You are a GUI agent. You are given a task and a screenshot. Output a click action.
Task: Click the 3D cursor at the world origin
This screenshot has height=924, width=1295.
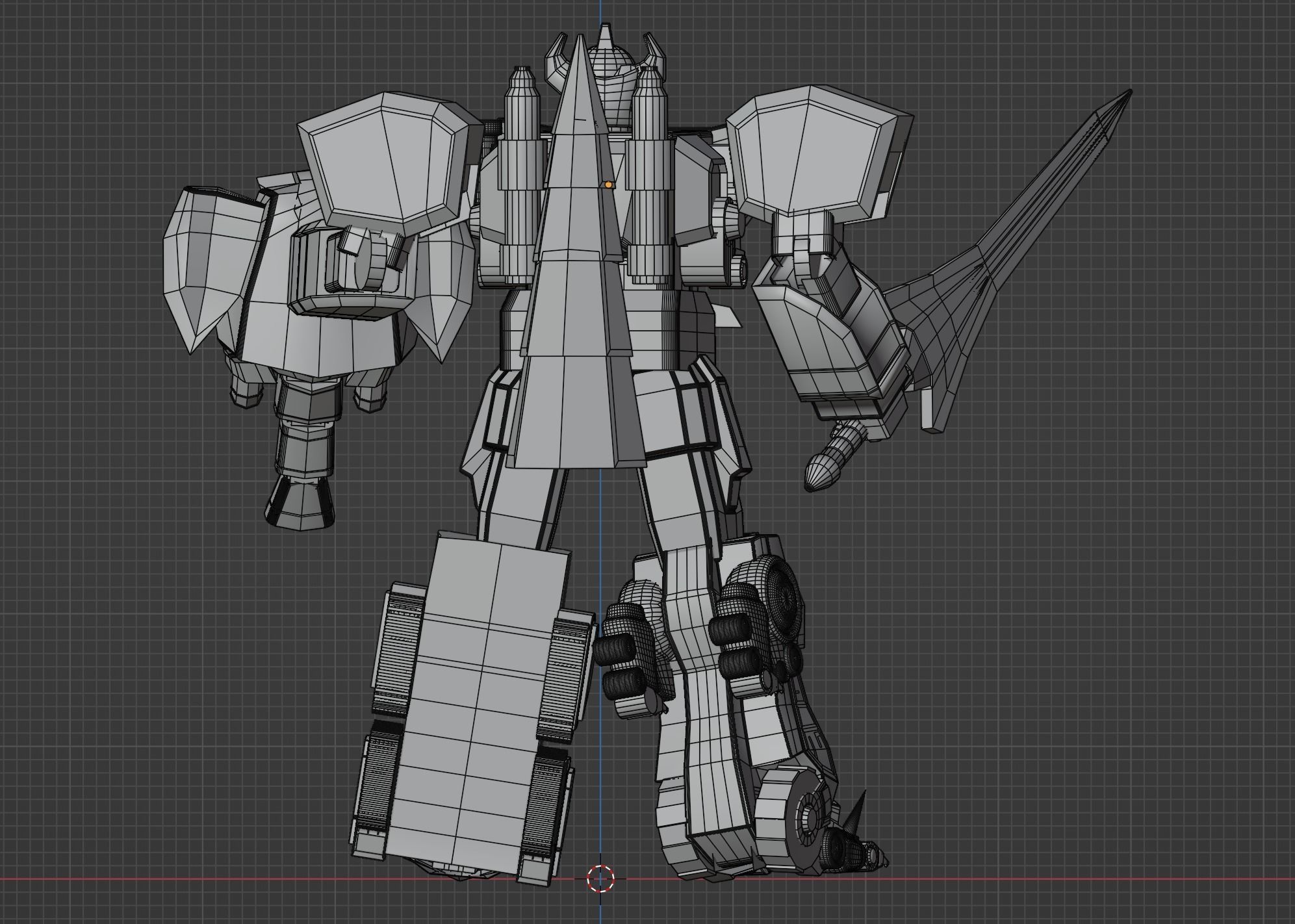(600, 878)
